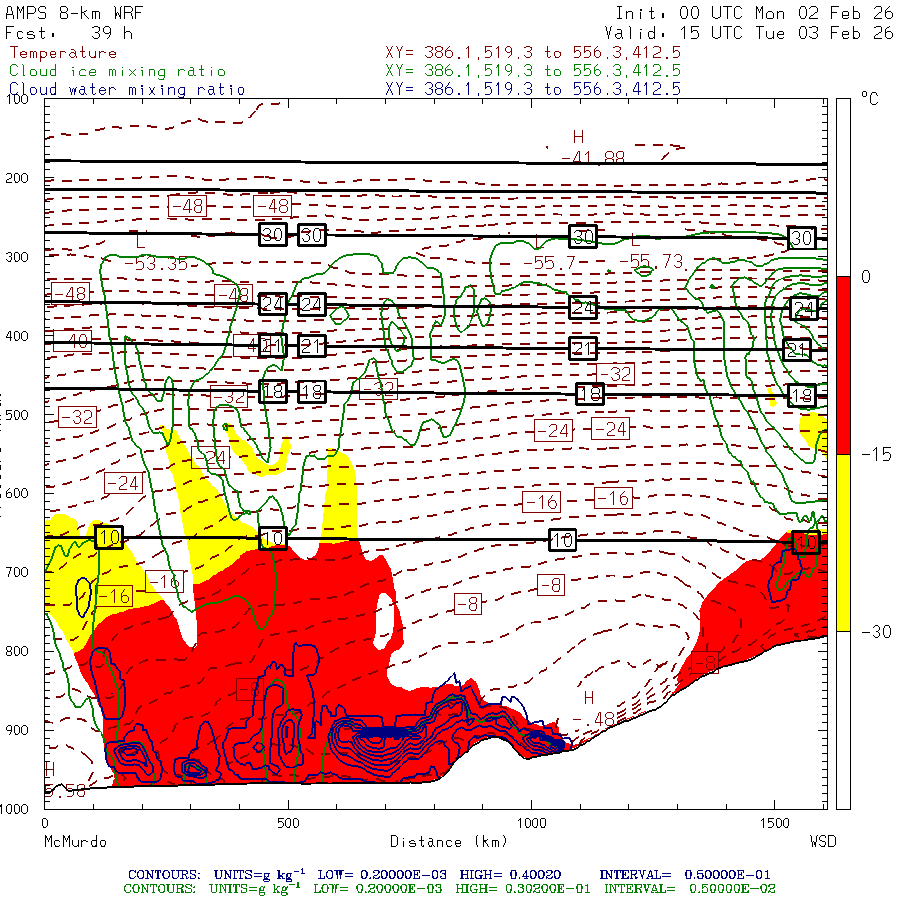Click the 'H -41.88' temperature maximum label
Viewport: 900px width, 900px height.
(x=592, y=147)
